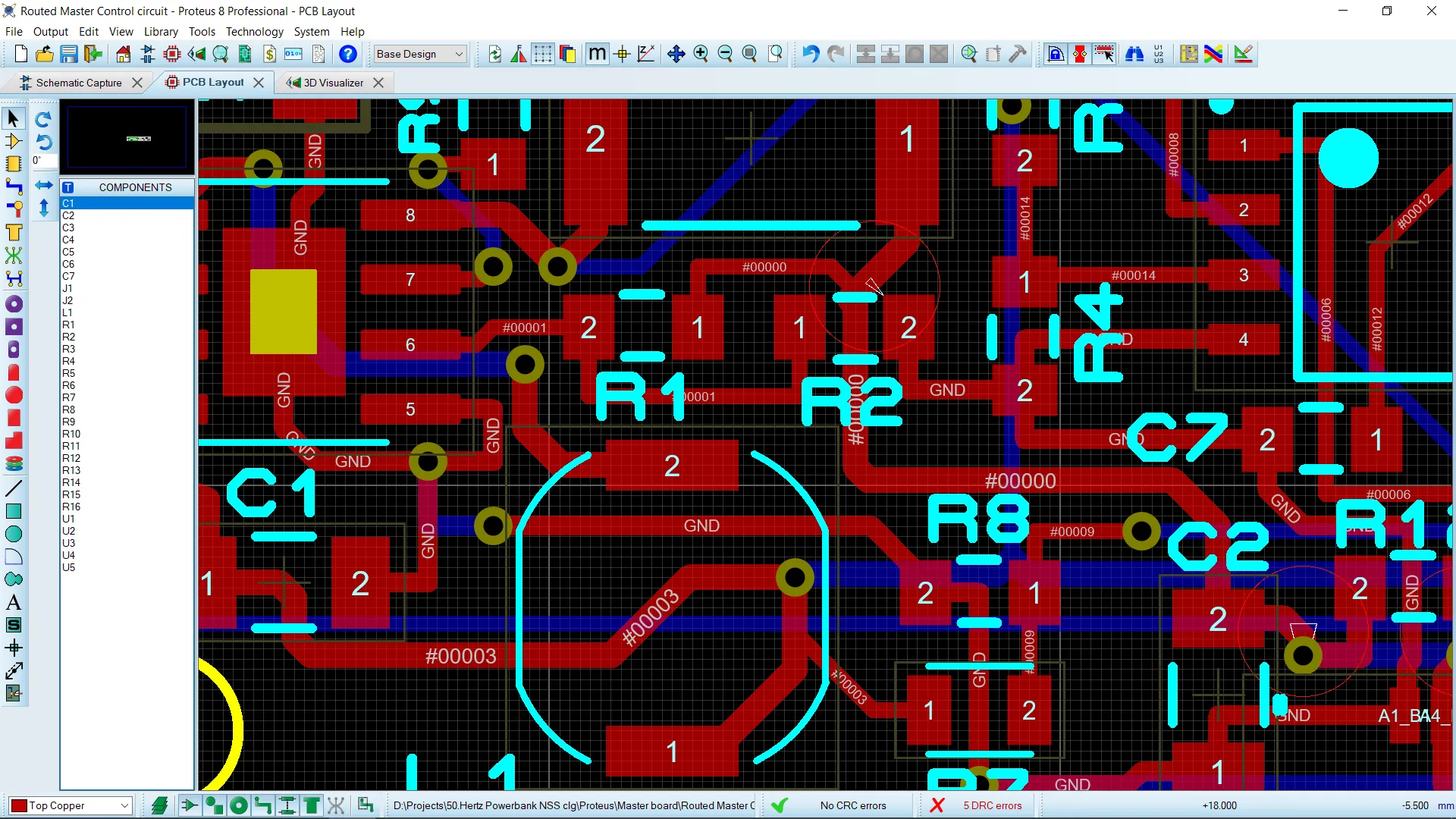Open the Technology menu
The width and height of the screenshot is (1456, 819).
(x=254, y=31)
